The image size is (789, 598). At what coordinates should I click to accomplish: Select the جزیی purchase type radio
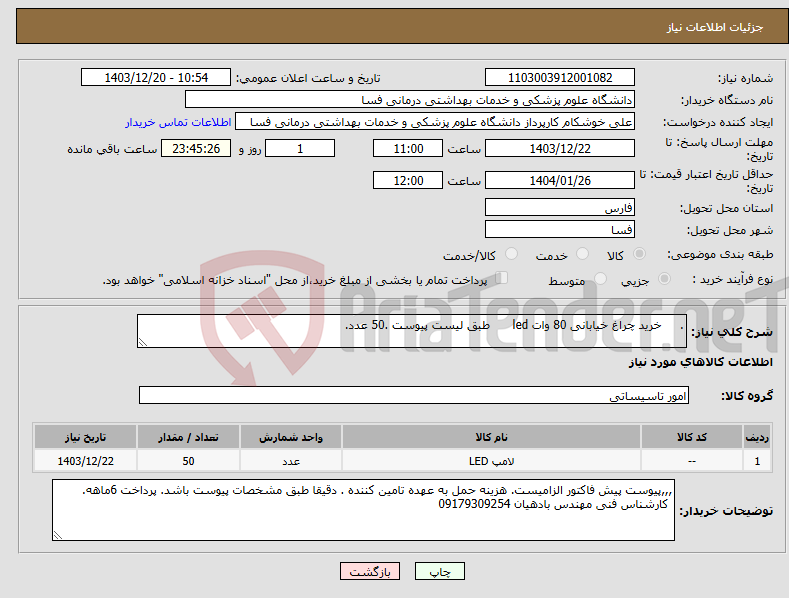(664, 278)
